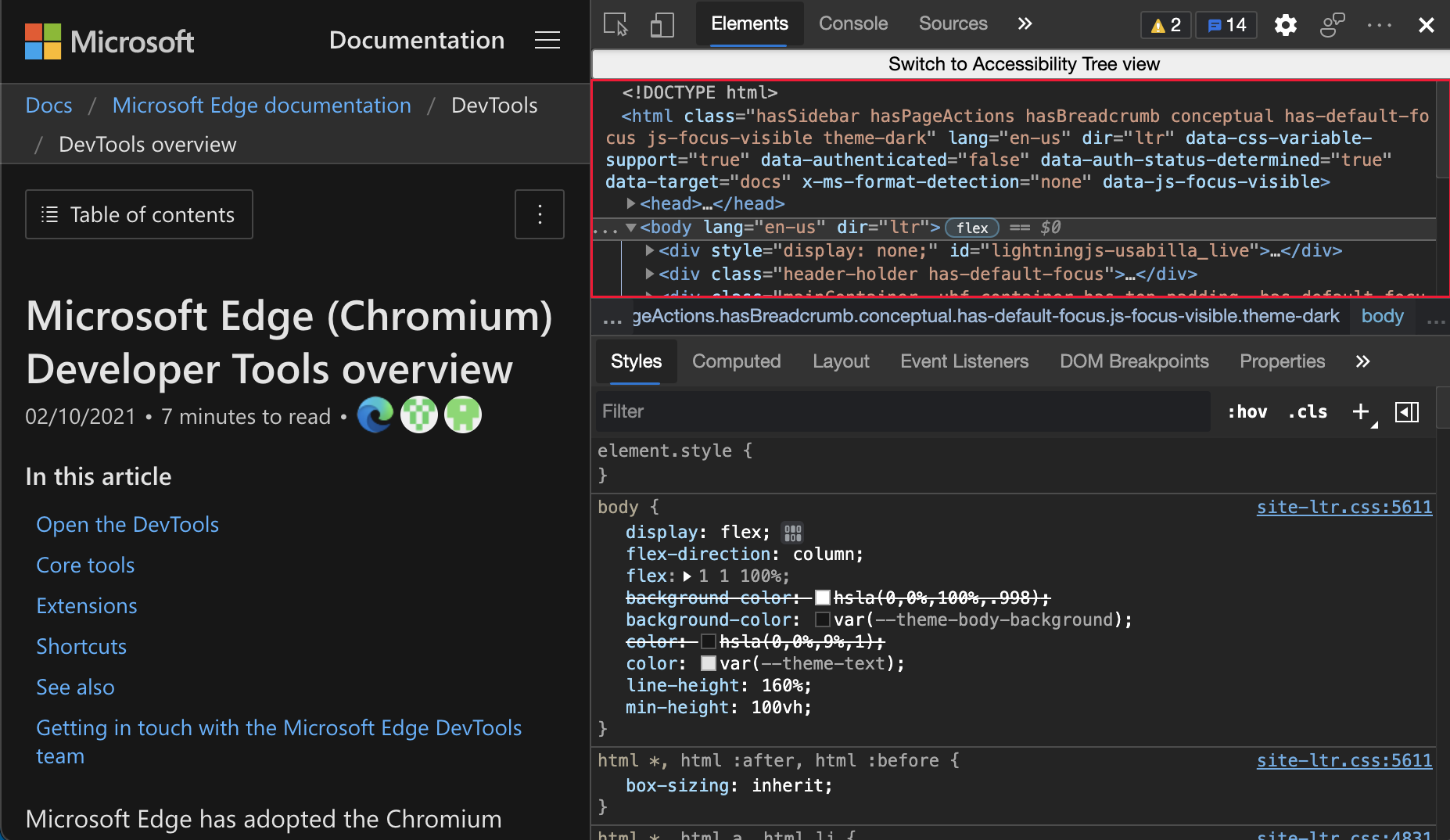This screenshot has width=1450, height=840.
Task: Expand more DevTools tabs chevron
Action: pos(1025,24)
